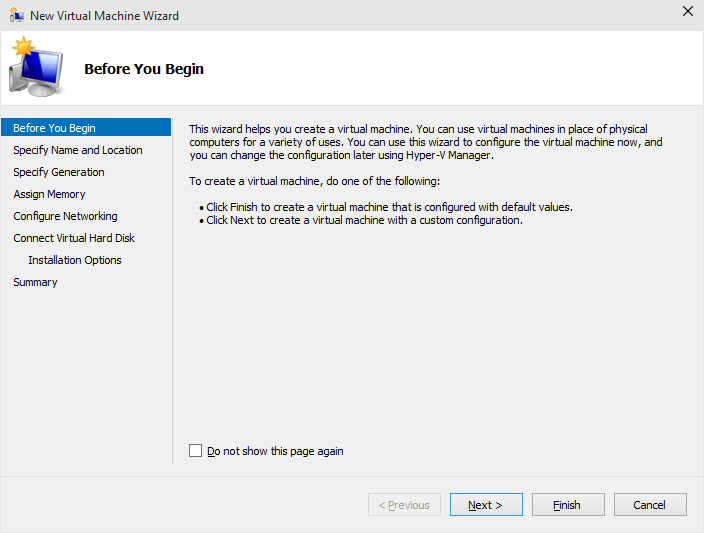
Task: Cancel the virtual machine wizard
Action: pyautogui.click(x=650, y=505)
